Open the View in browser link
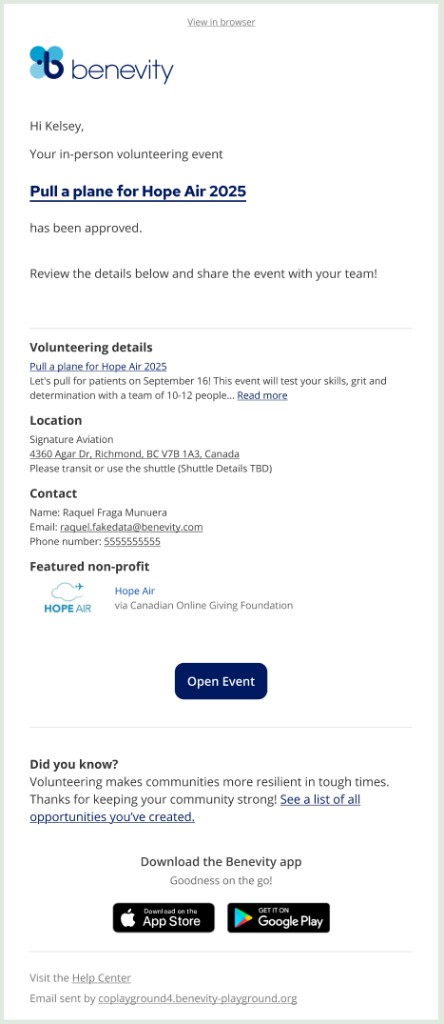The width and height of the screenshot is (444, 1024). [x=221, y=22]
